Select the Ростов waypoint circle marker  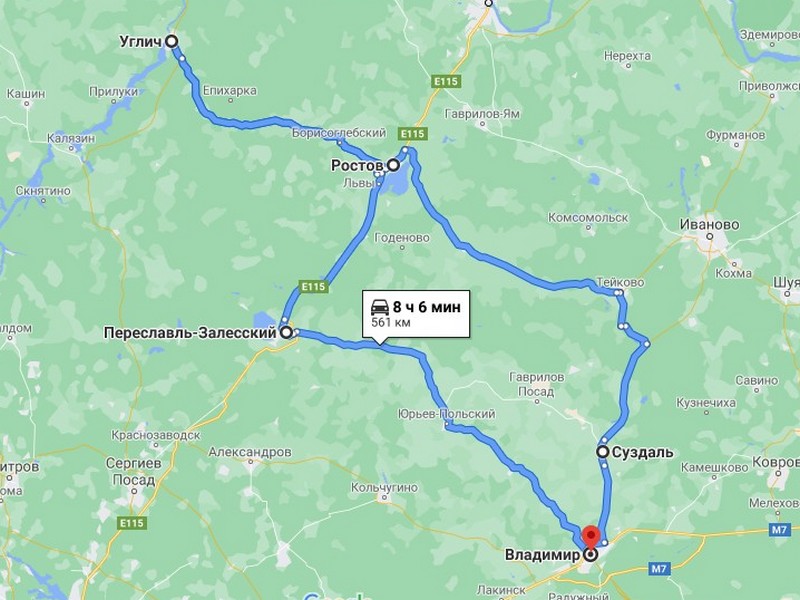click(393, 165)
